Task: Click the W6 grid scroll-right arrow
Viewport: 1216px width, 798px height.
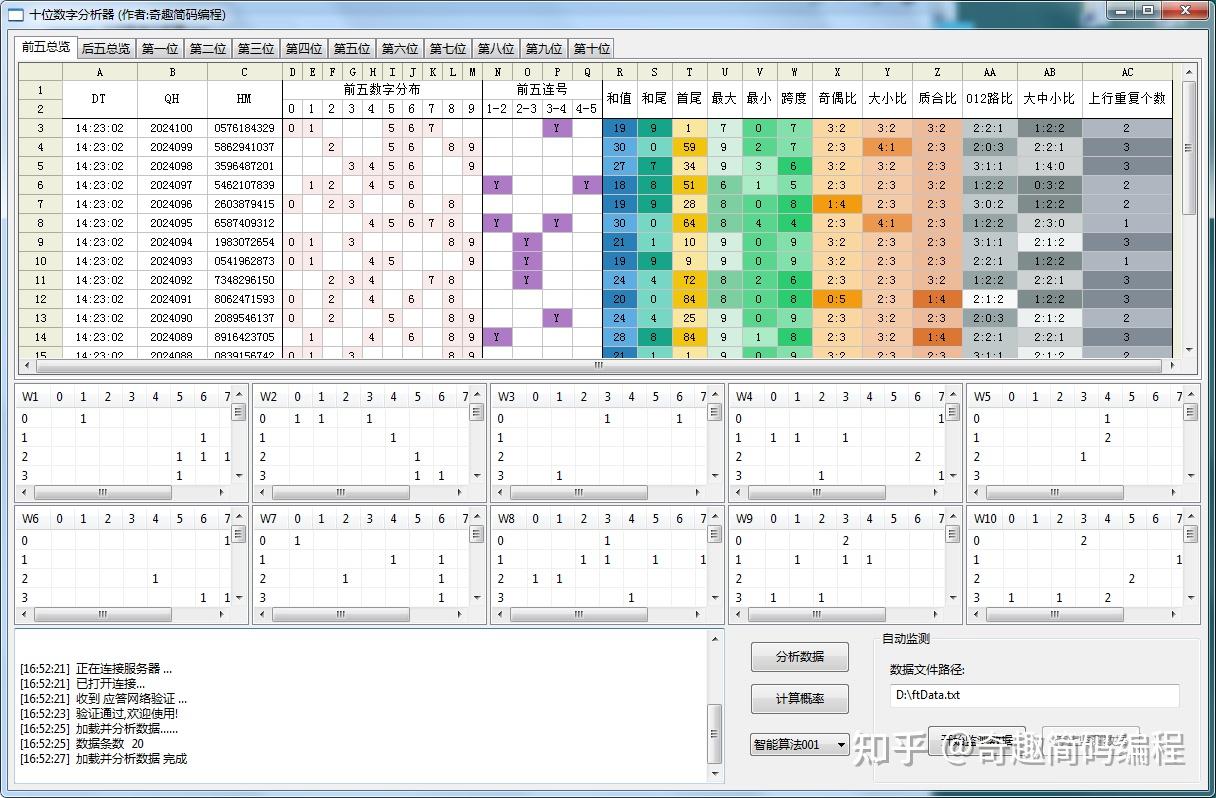Action: tap(223, 614)
